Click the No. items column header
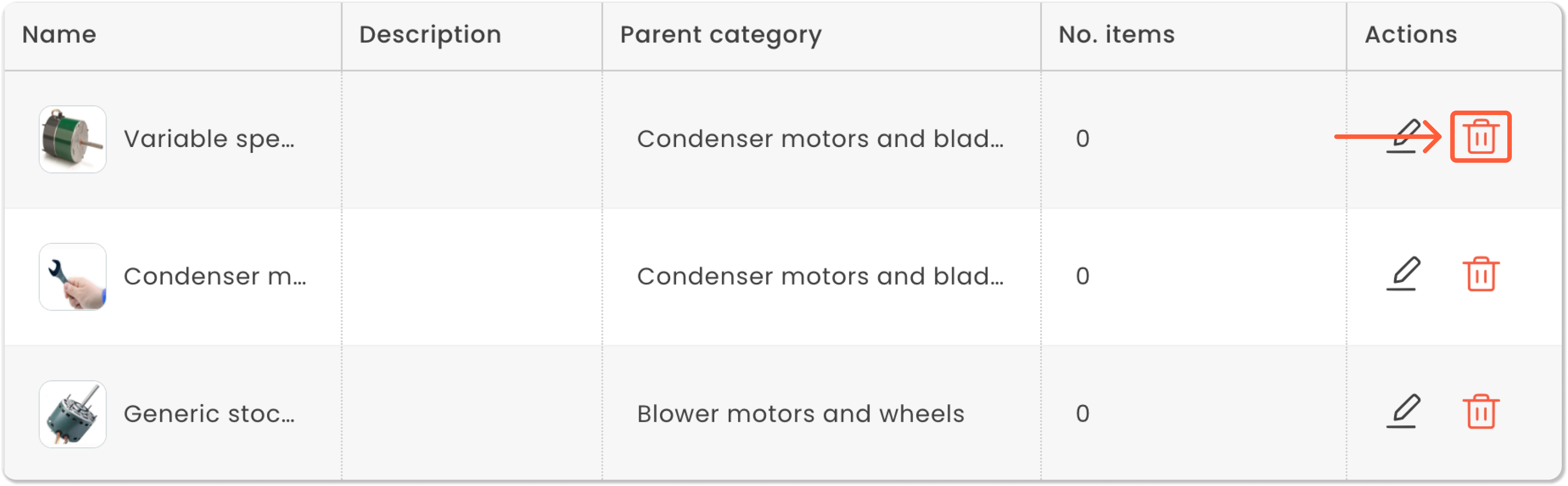 tap(1116, 35)
